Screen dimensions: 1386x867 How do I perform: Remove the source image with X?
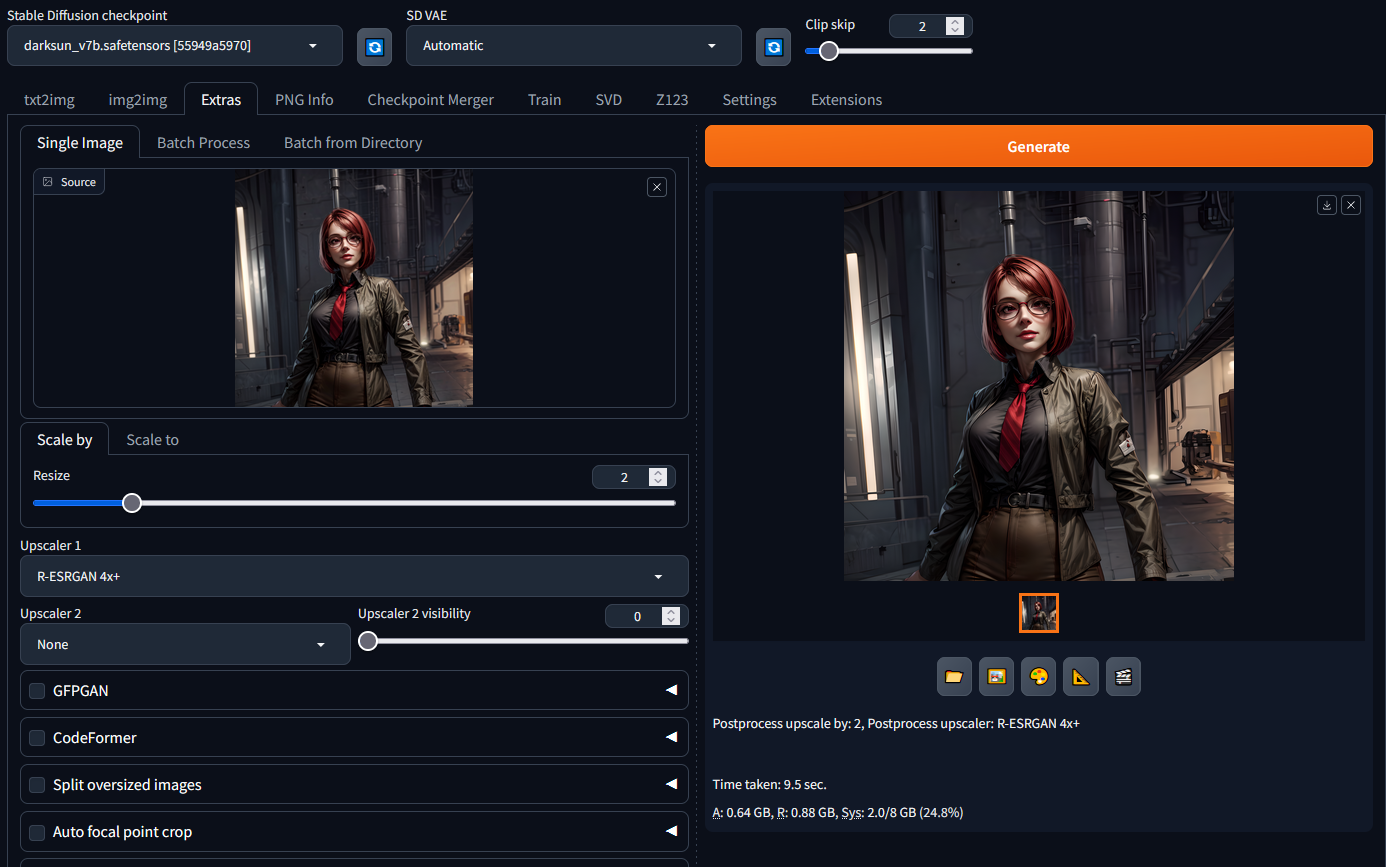click(x=657, y=187)
